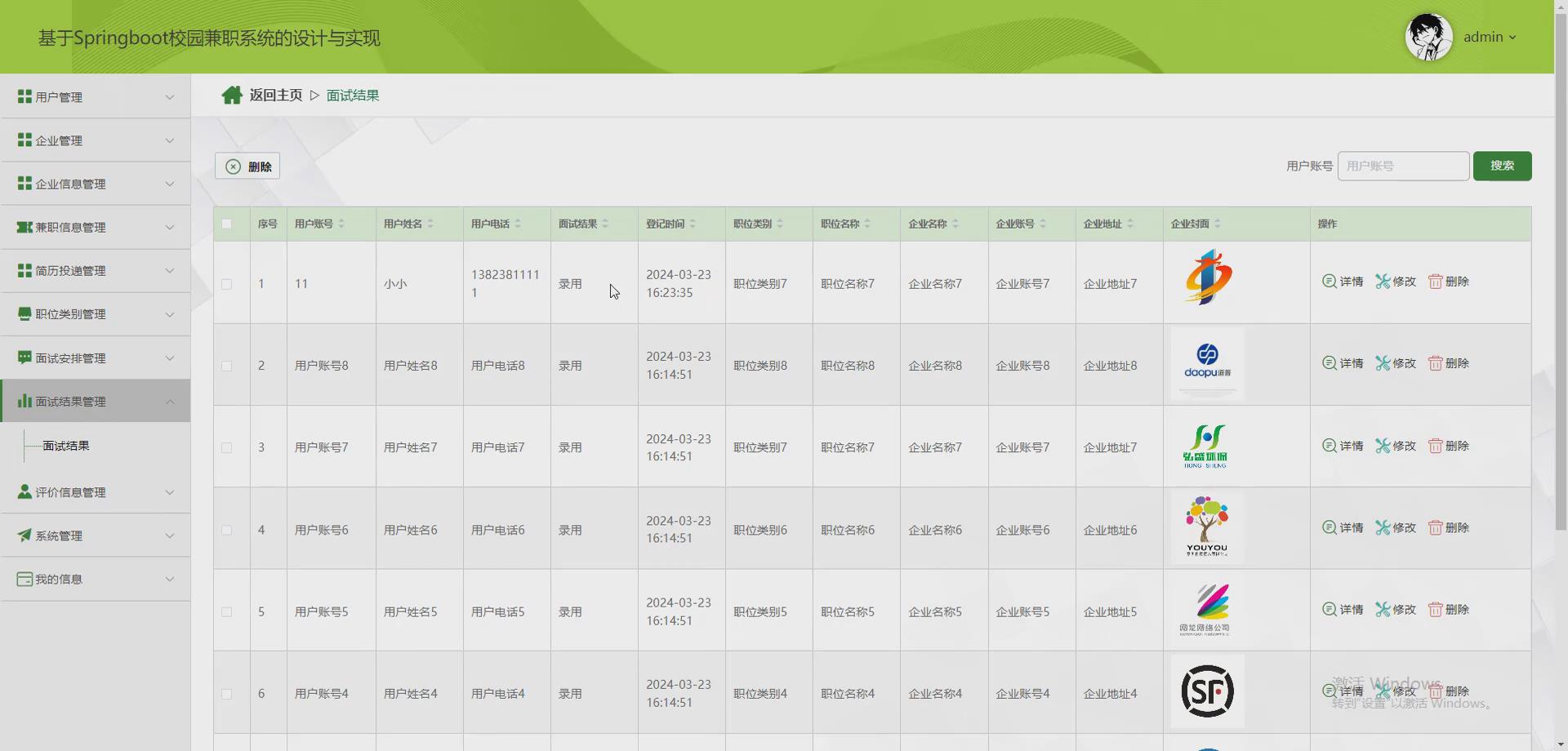Click the 用户管理 grid icon in sidebar
Viewport: 1568px width, 751px height.
(24, 97)
